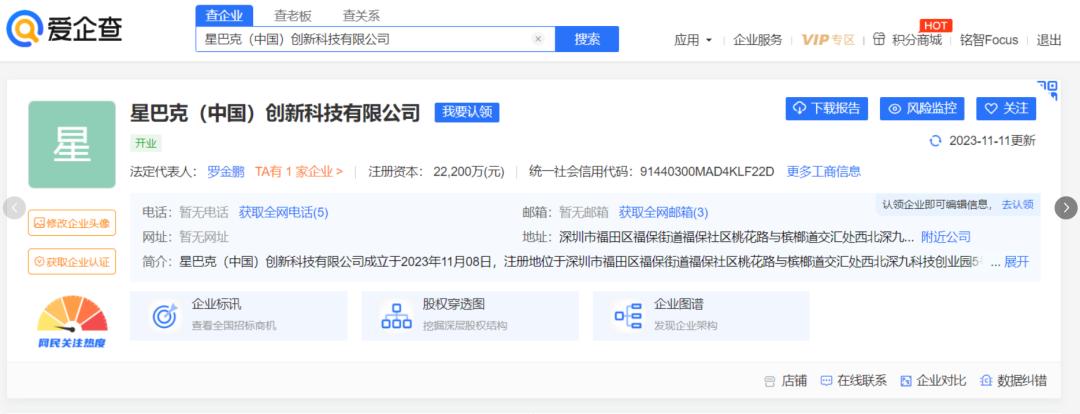Expand the company 简介 with 展开
The height and width of the screenshot is (414, 1080).
coord(1017,262)
